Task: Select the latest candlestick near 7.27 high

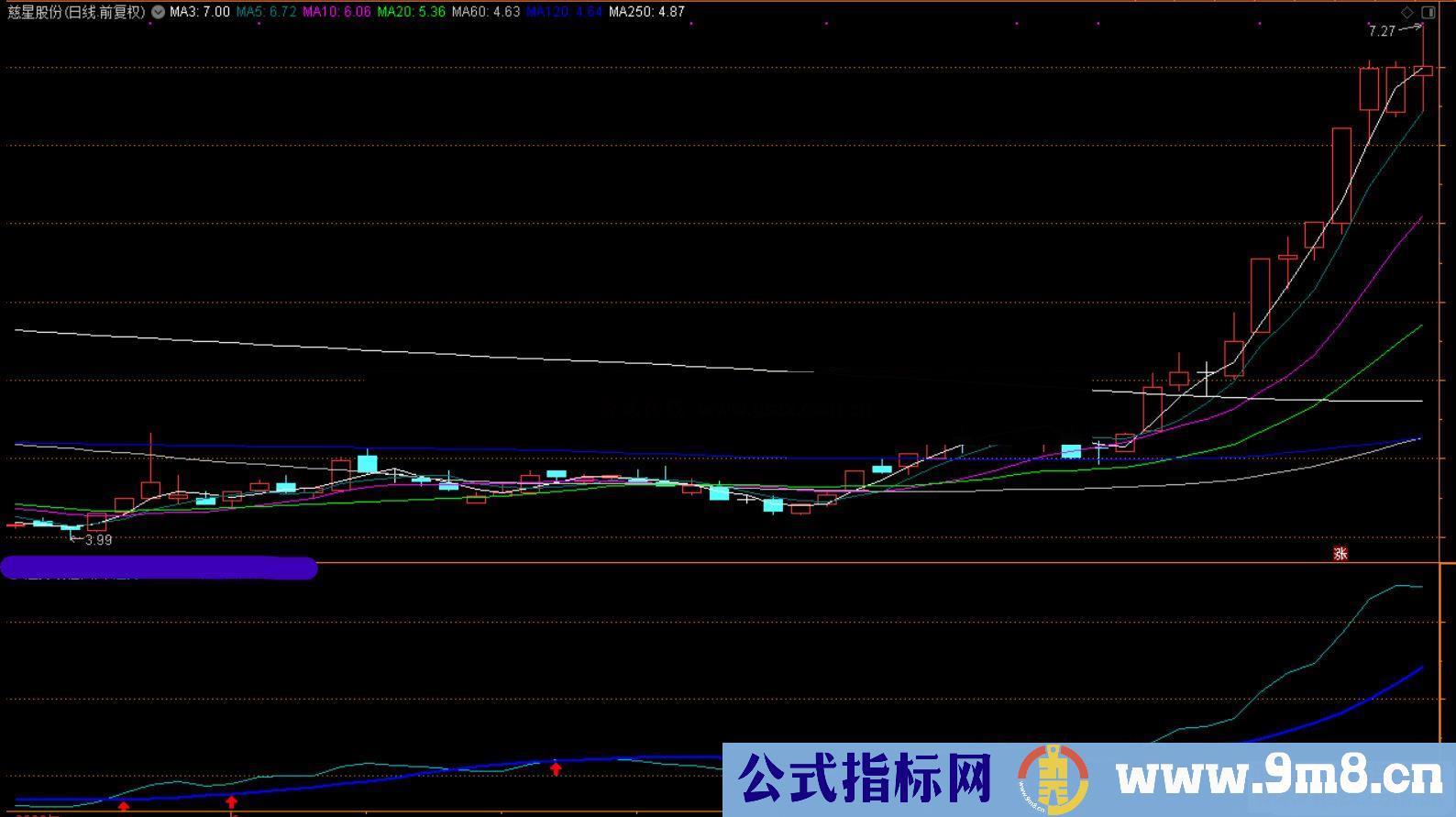Action: [x=1423, y=70]
